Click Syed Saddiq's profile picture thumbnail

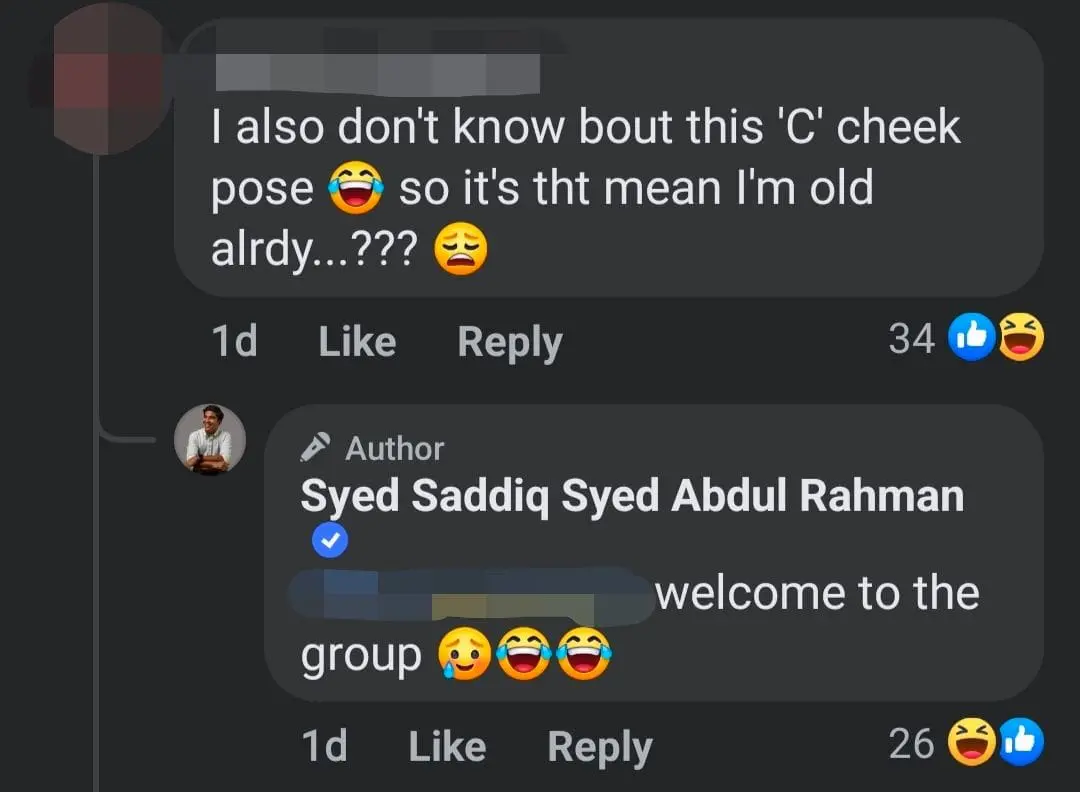pos(210,441)
